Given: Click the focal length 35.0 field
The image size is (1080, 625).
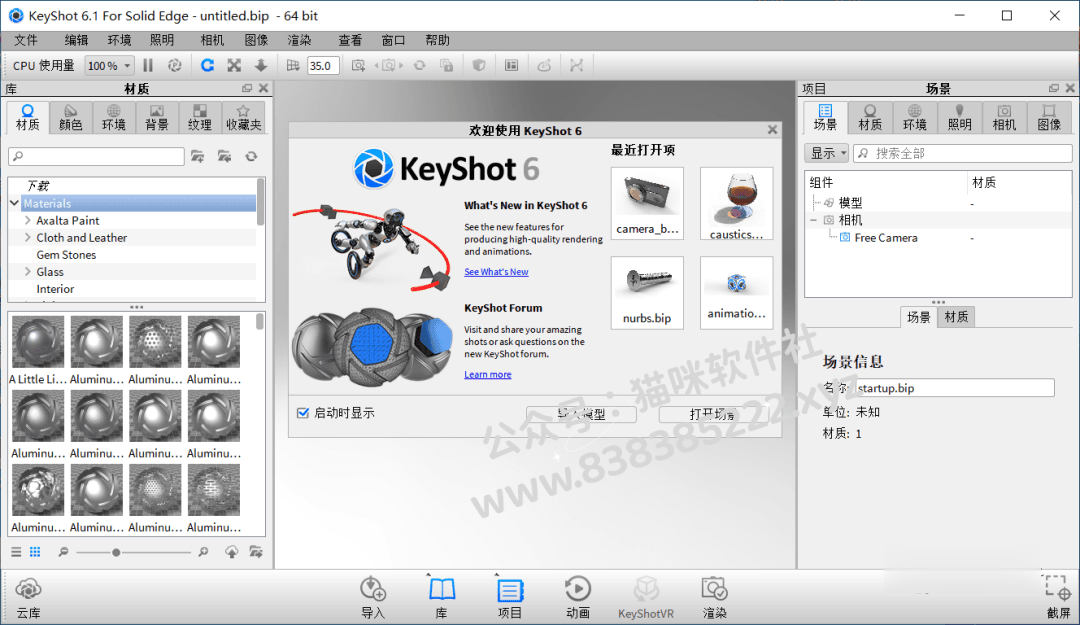Looking at the screenshot, I should point(323,65).
